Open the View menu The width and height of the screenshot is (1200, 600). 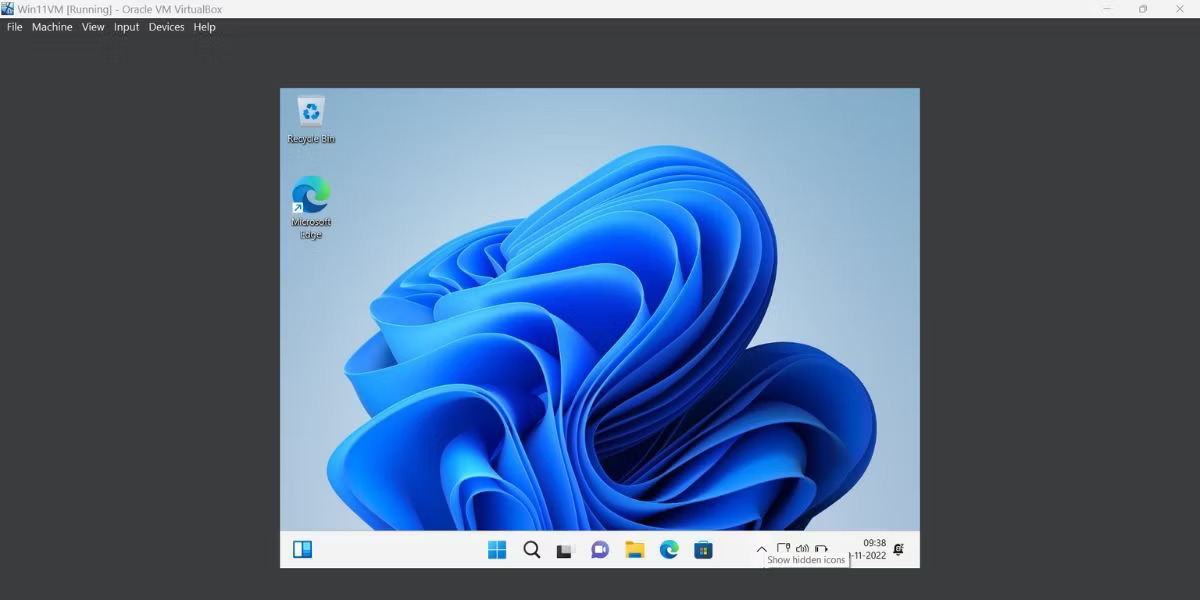point(93,27)
